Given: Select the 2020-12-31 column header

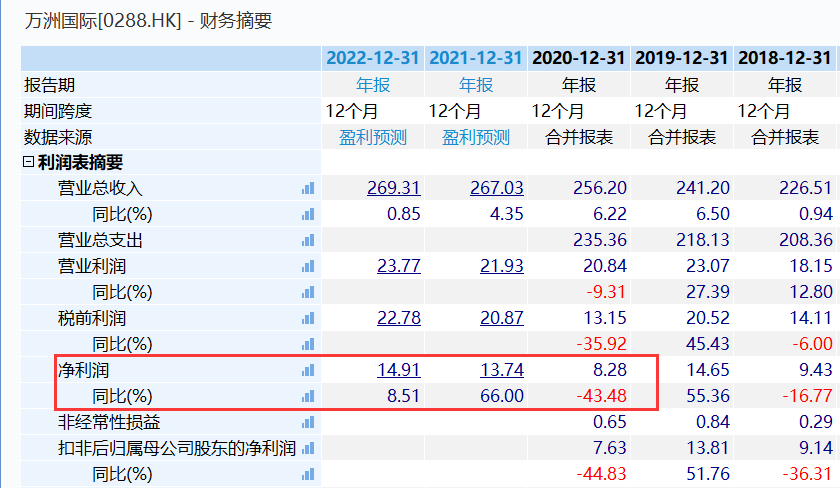Looking at the screenshot, I should pos(579,58).
